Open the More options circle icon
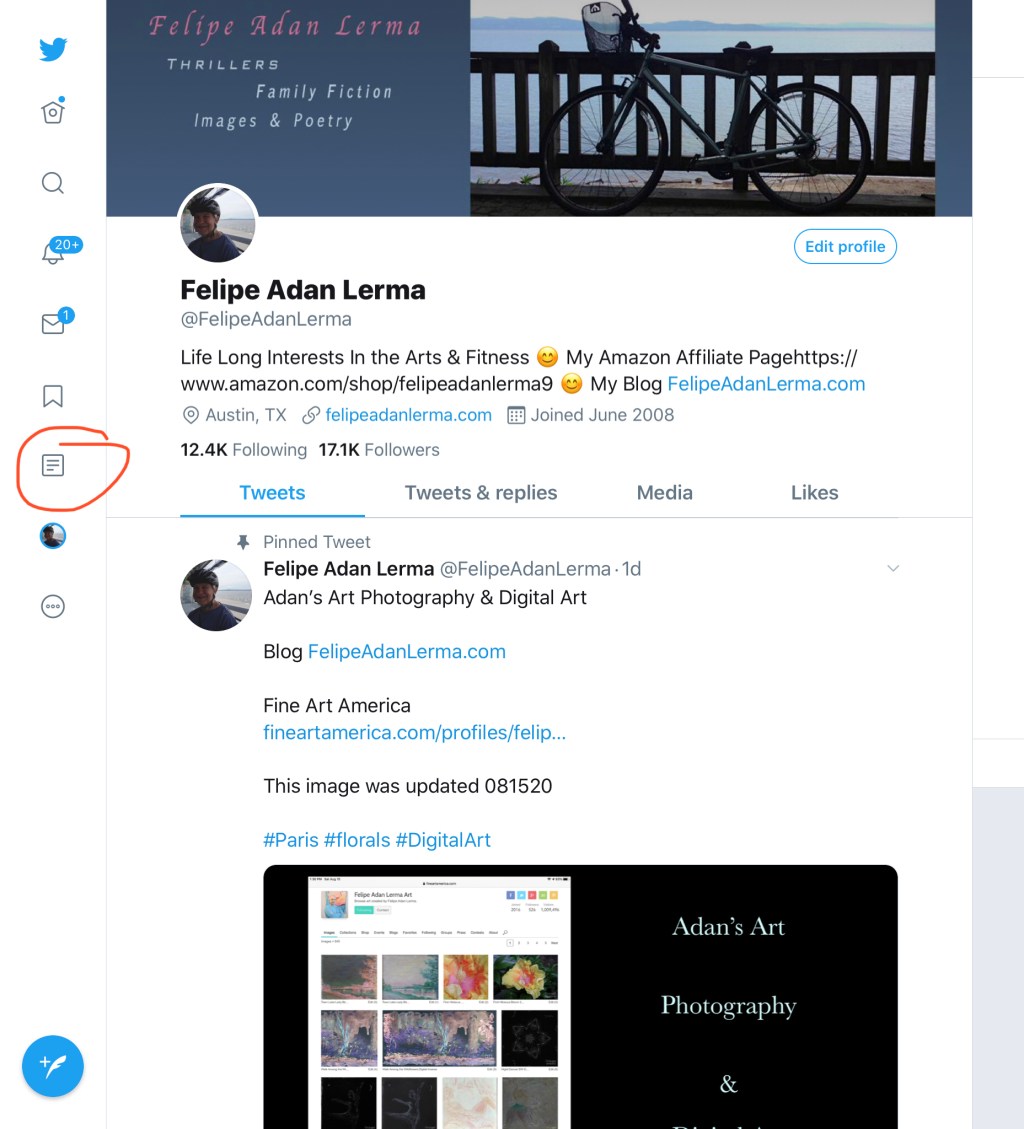The image size is (1024, 1129). tap(53, 606)
